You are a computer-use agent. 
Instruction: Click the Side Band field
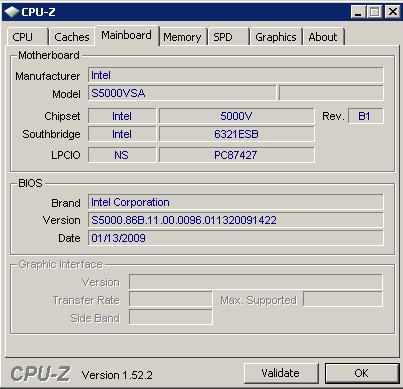[171, 317]
